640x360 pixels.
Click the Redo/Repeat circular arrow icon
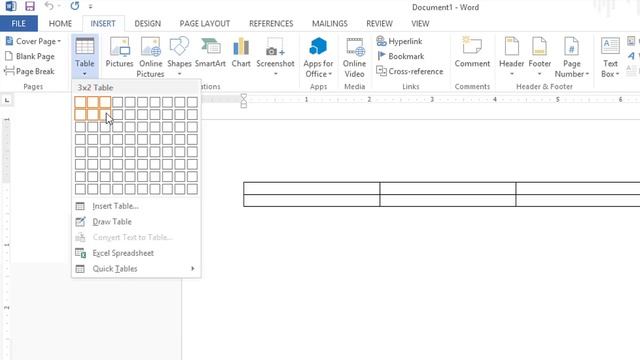(74, 6)
